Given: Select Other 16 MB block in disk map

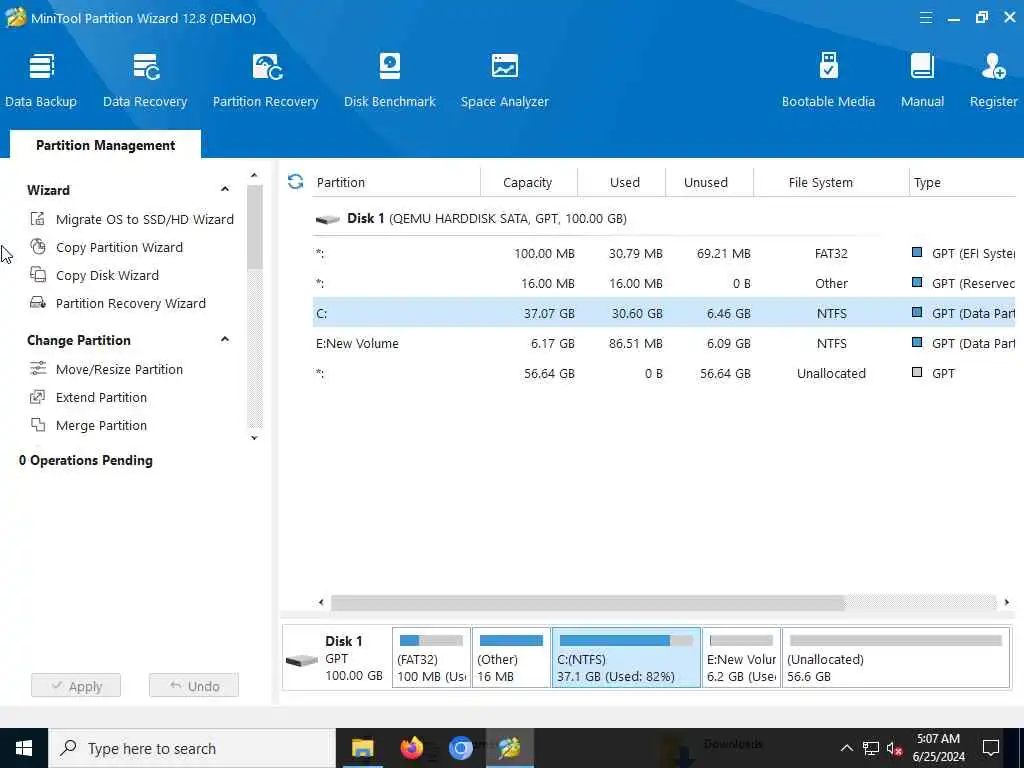Looking at the screenshot, I should (x=511, y=658).
